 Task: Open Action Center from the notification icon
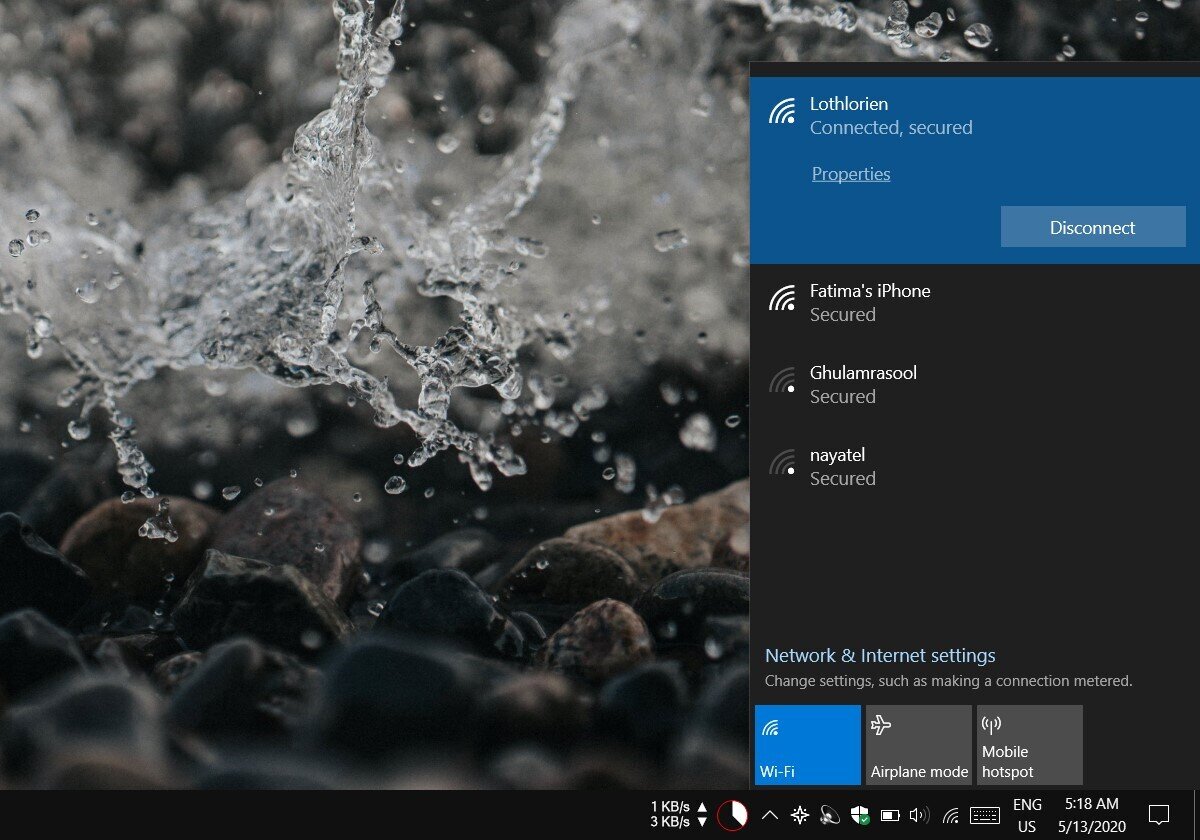click(x=1158, y=815)
